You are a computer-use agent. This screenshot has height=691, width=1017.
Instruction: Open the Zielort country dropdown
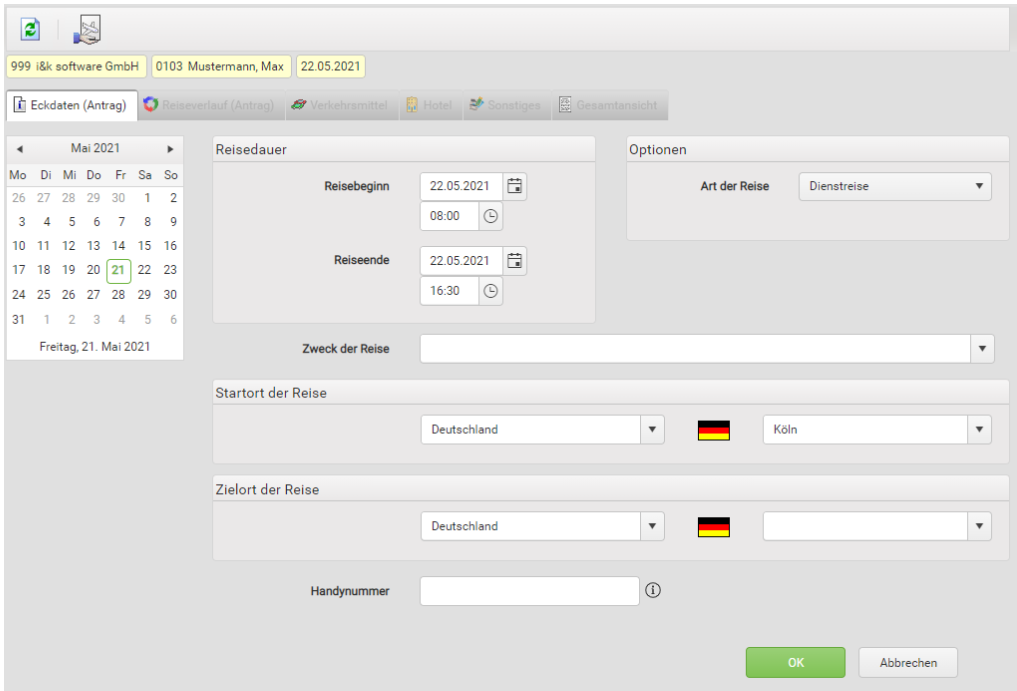[x=652, y=526]
